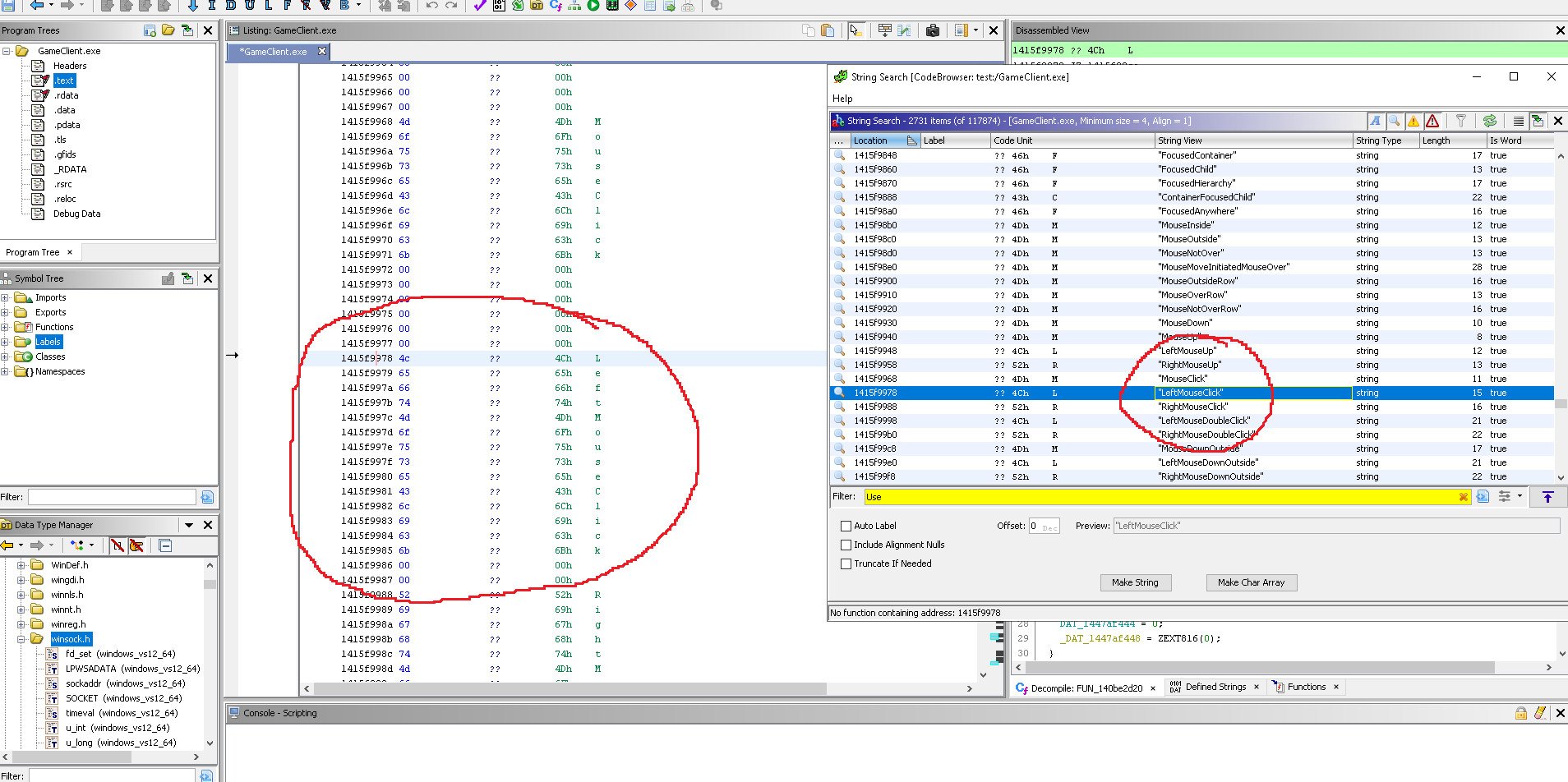Click the camera snapshot icon in Listing header
1568x782 pixels.
pyautogui.click(x=933, y=30)
